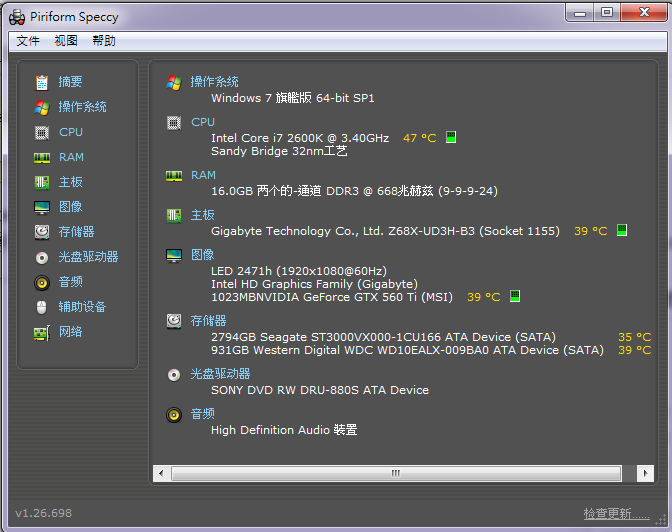Click the 网络 network card icon in sidebar
672x532 pixels.
pyautogui.click(x=42, y=332)
